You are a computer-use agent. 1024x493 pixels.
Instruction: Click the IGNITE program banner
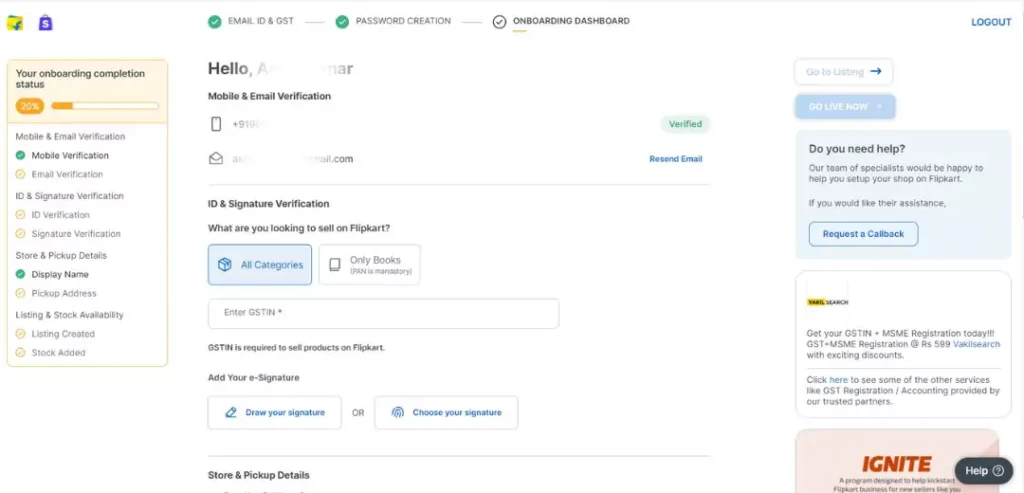point(897,461)
